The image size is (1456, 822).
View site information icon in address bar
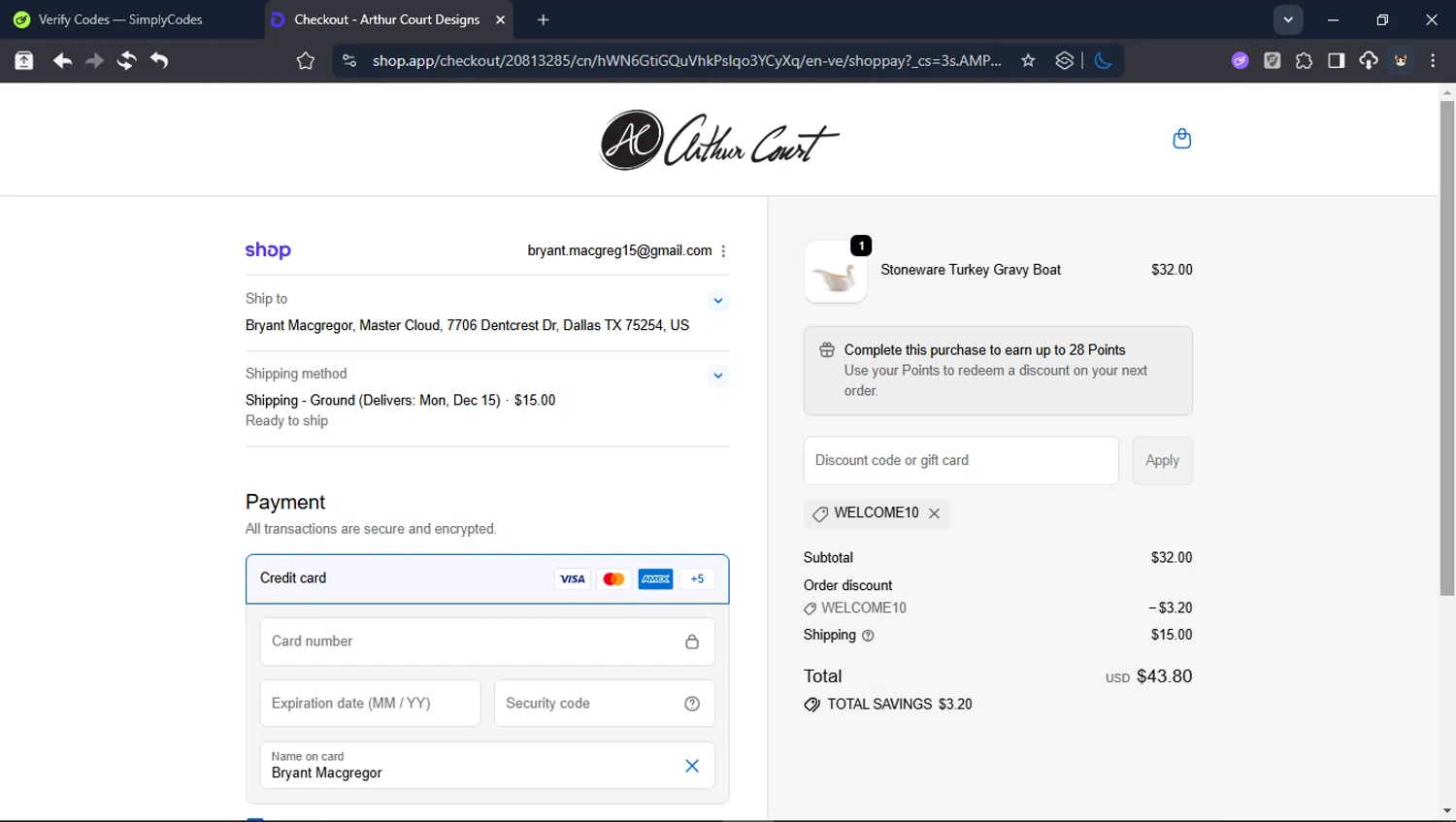[348, 61]
